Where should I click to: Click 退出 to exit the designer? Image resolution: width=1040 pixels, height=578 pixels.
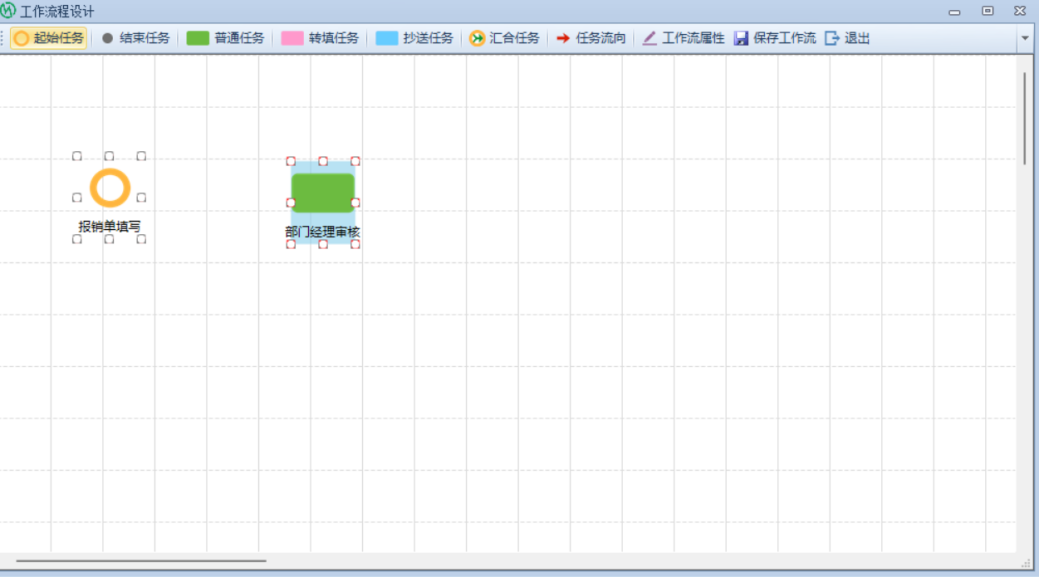point(847,38)
